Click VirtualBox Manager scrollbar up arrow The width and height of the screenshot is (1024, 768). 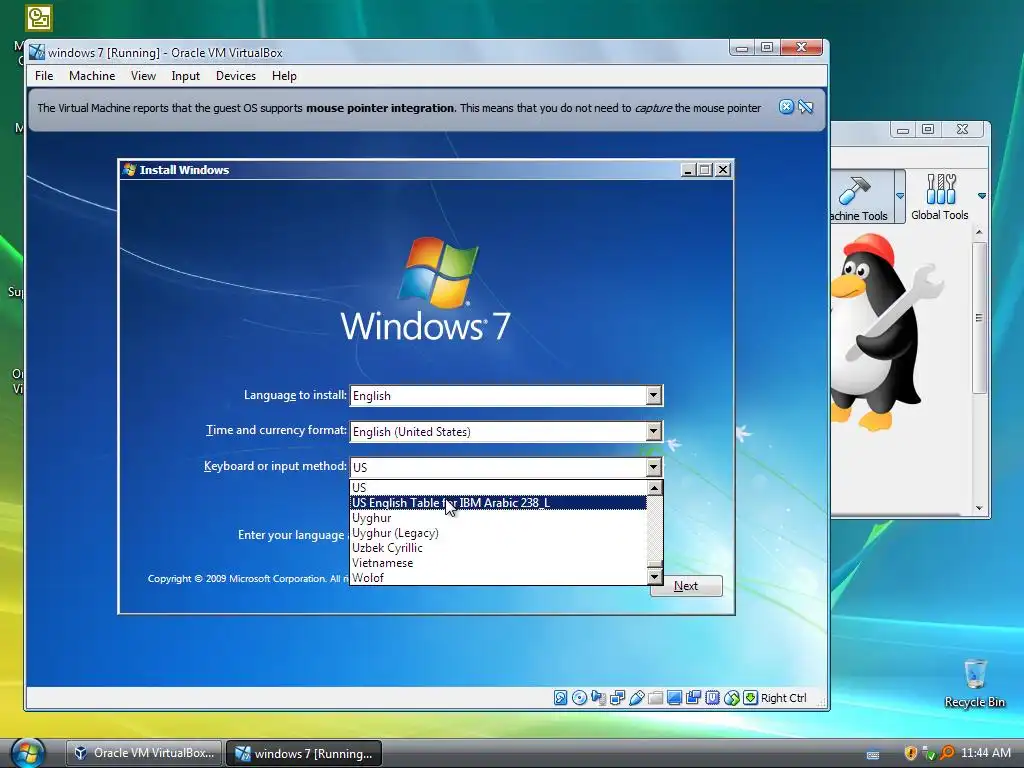point(978,232)
